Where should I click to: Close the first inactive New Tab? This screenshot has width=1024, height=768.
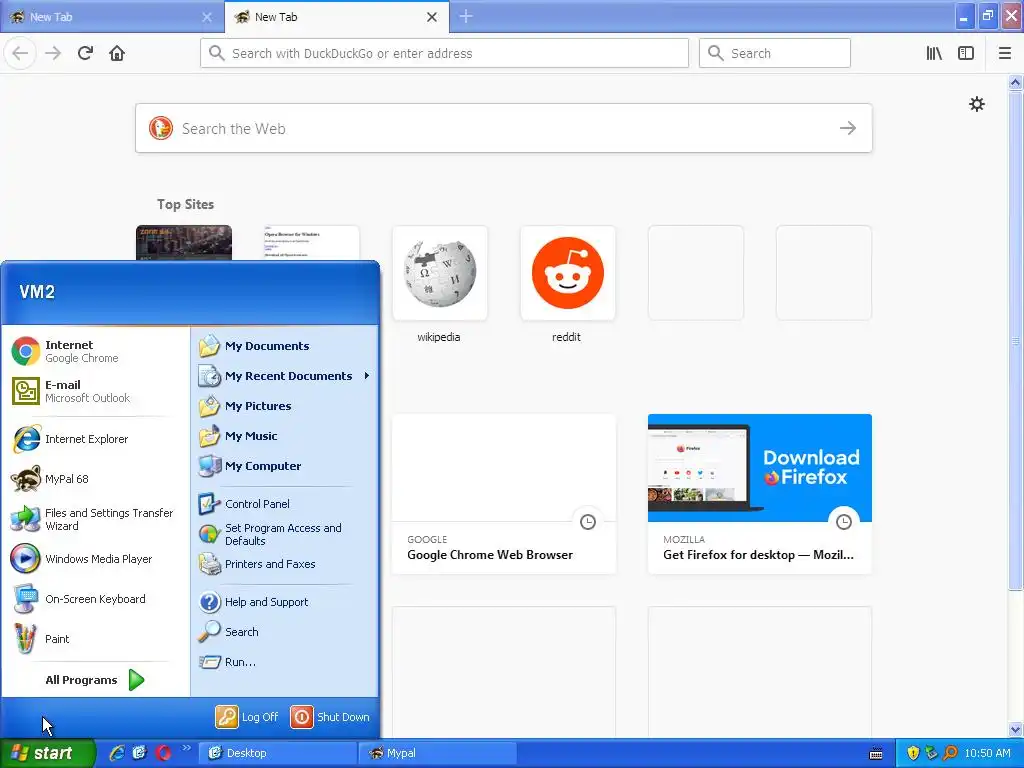pyautogui.click(x=207, y=17)
